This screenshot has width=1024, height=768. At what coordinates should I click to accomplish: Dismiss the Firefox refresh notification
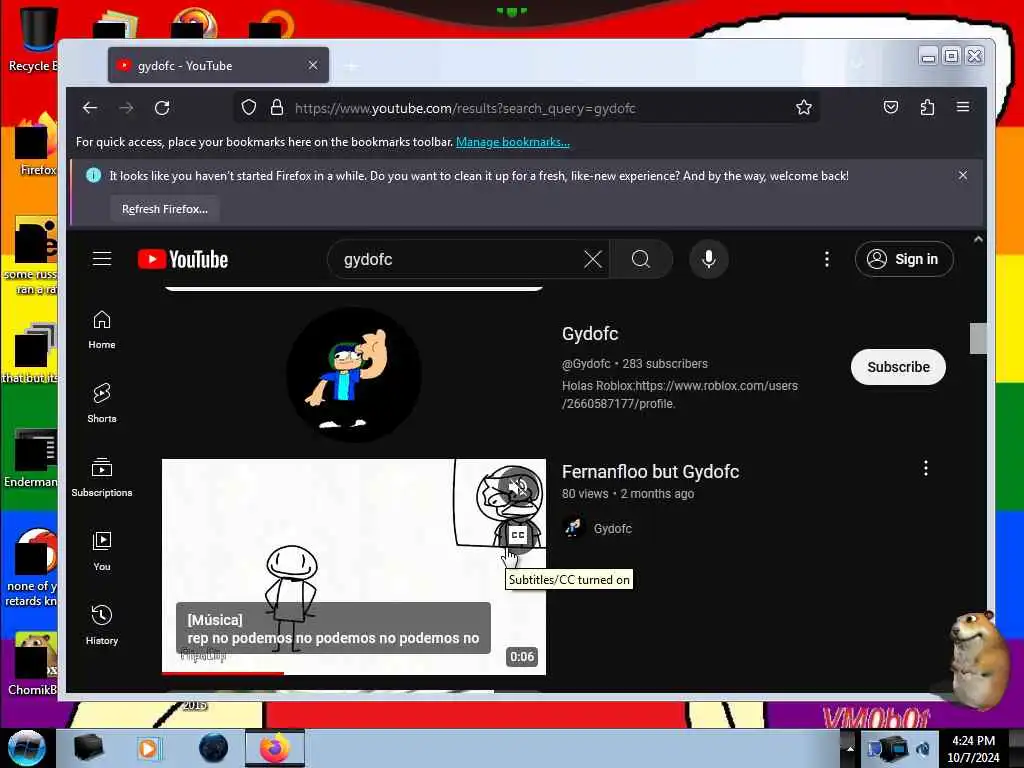coord(963,175)
